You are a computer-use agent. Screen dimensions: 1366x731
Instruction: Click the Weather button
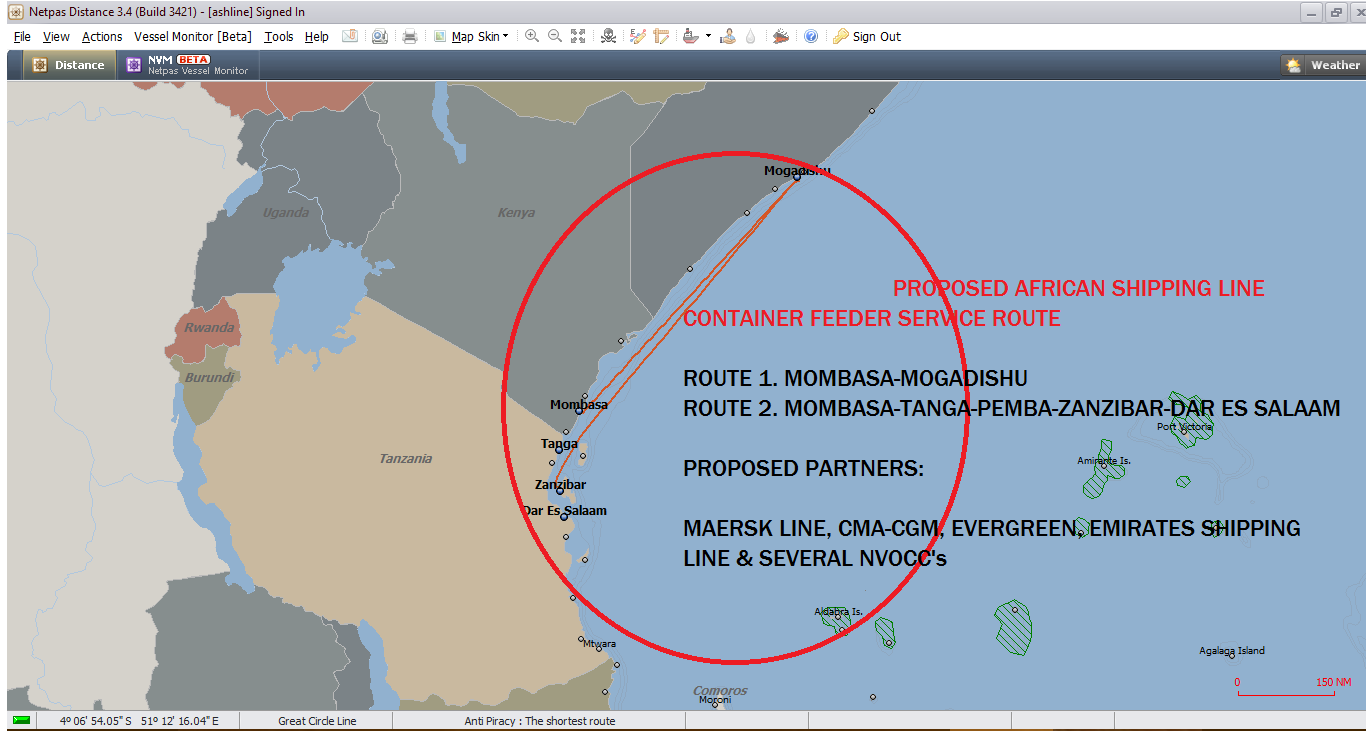tap(1324, 64)
